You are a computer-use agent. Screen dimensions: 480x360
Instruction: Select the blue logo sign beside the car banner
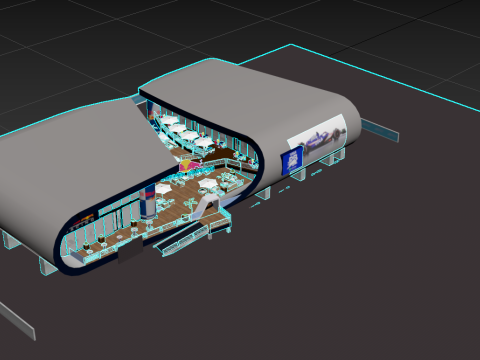pos(292,161)
